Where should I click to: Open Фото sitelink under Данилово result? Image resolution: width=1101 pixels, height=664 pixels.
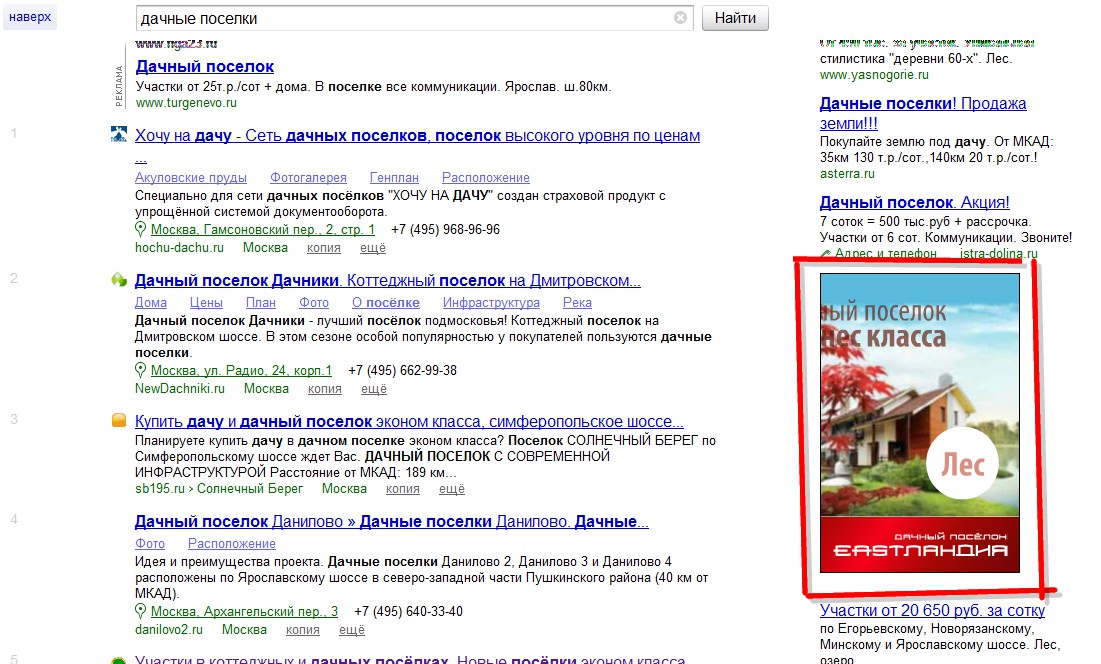(x=150, y=543)
